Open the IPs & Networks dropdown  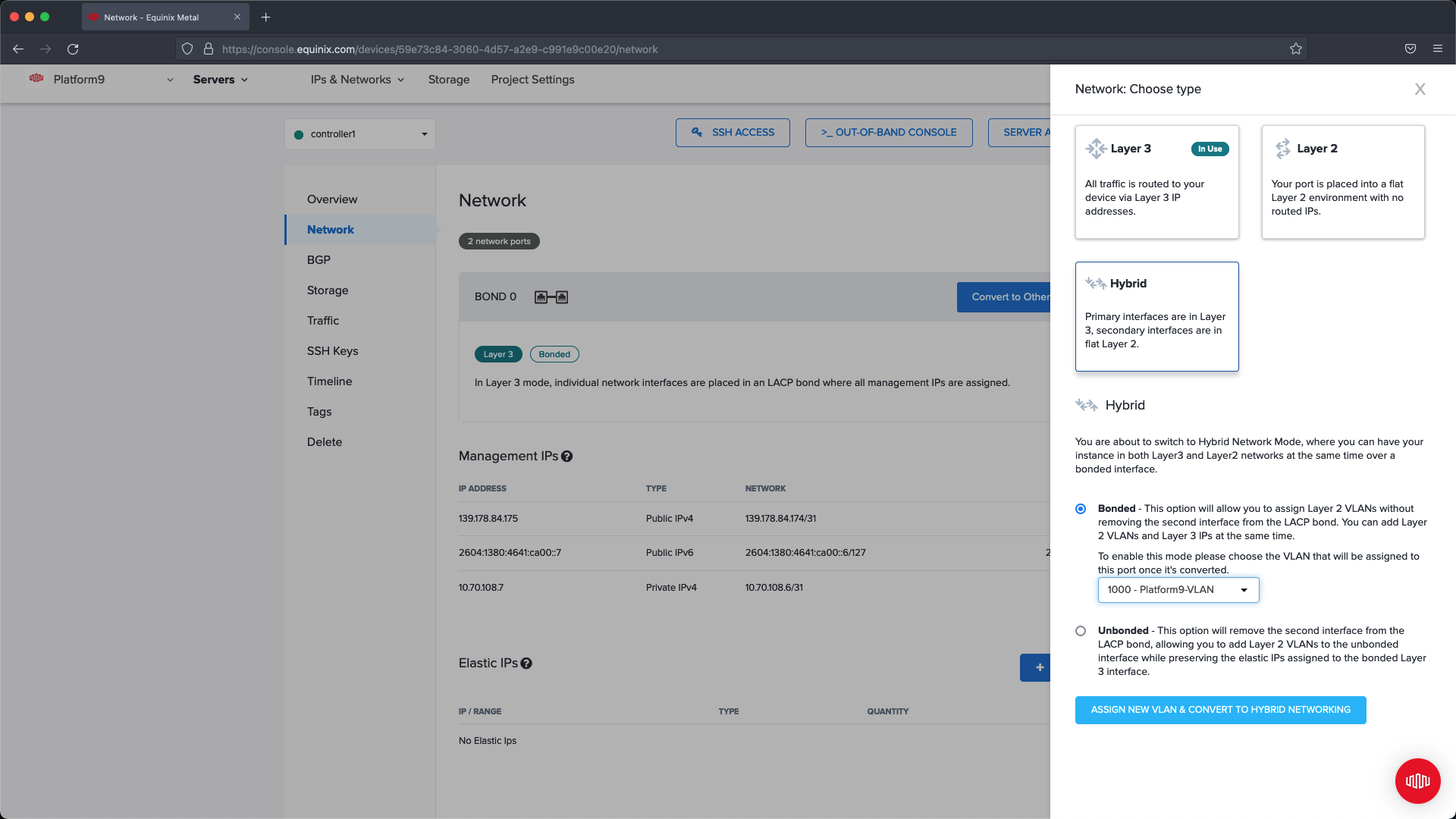pos(357,80)
